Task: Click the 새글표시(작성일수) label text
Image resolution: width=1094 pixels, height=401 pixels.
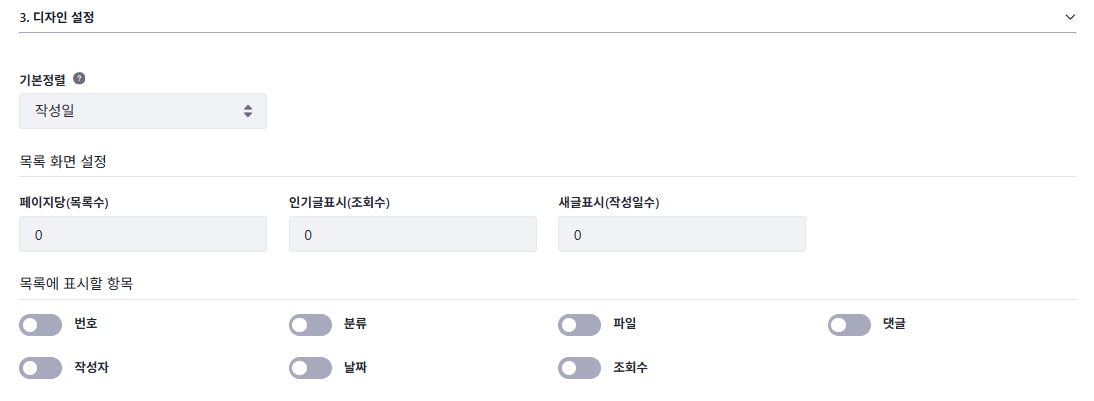Action: tap(608, 202)
